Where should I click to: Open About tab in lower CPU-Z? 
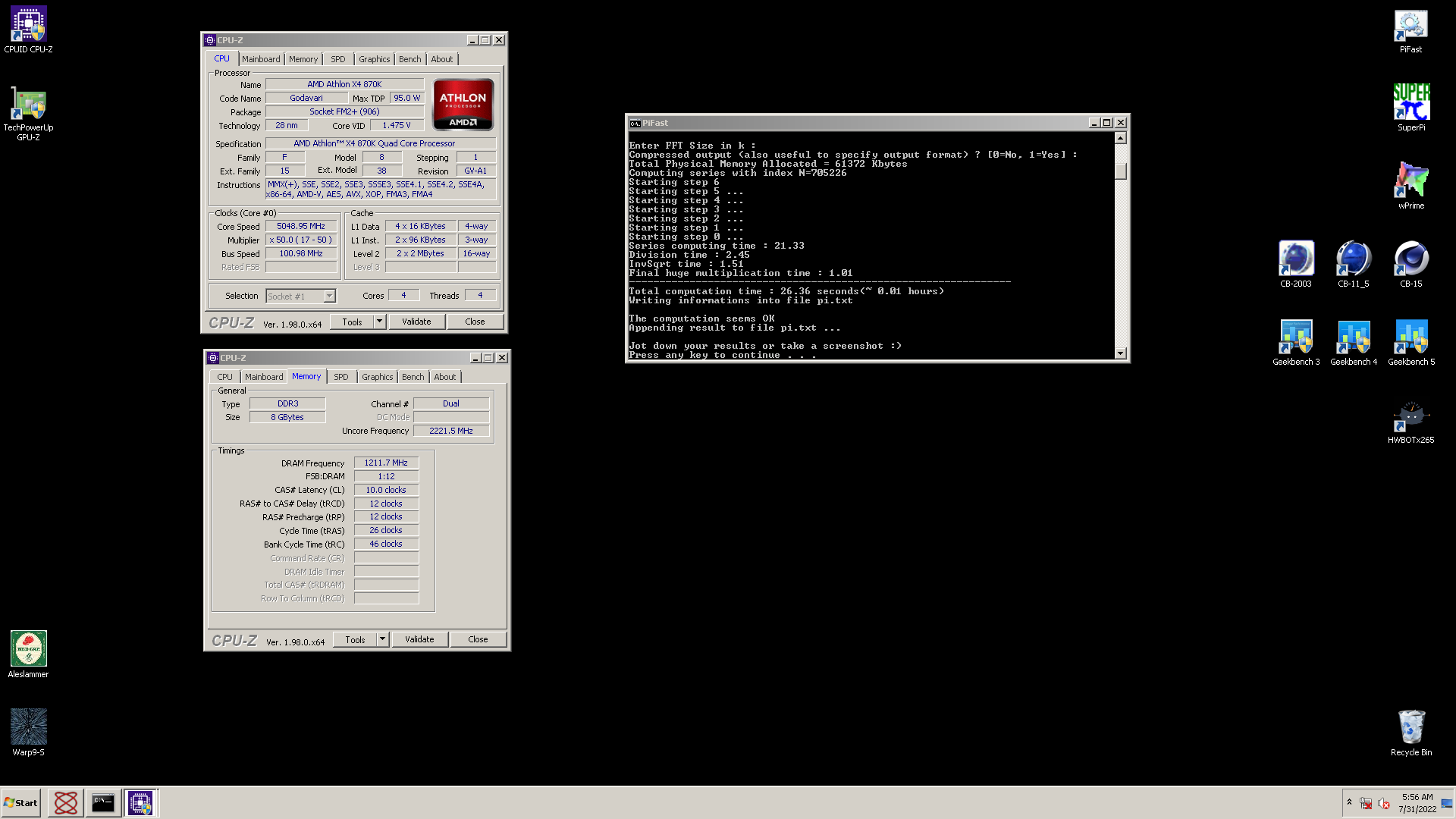coord(445,377)
